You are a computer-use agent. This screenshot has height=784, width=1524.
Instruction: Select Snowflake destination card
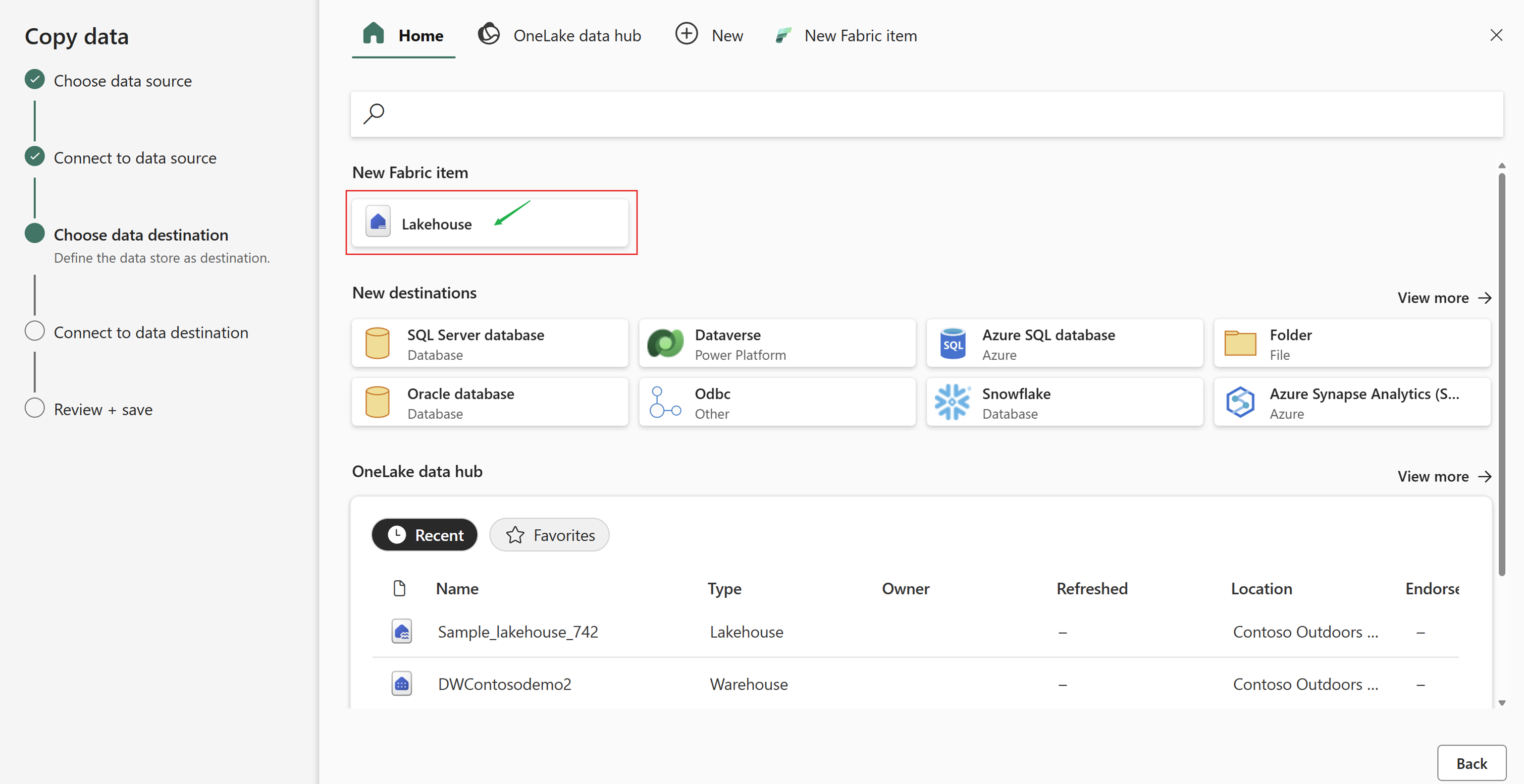pyautogui.click(x=1065, y=402)
